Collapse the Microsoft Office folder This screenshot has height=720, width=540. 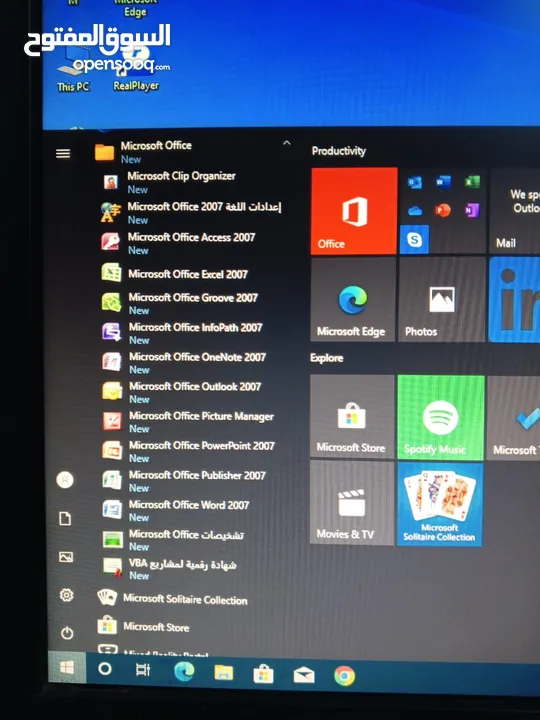tap(286, 143)
